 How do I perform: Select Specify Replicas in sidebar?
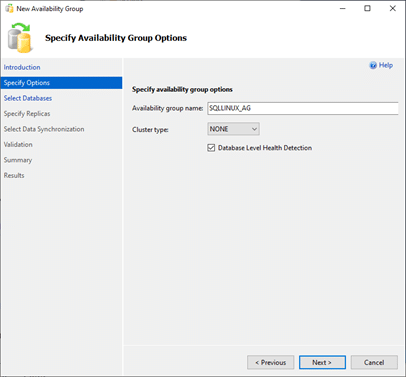(27, 114)
